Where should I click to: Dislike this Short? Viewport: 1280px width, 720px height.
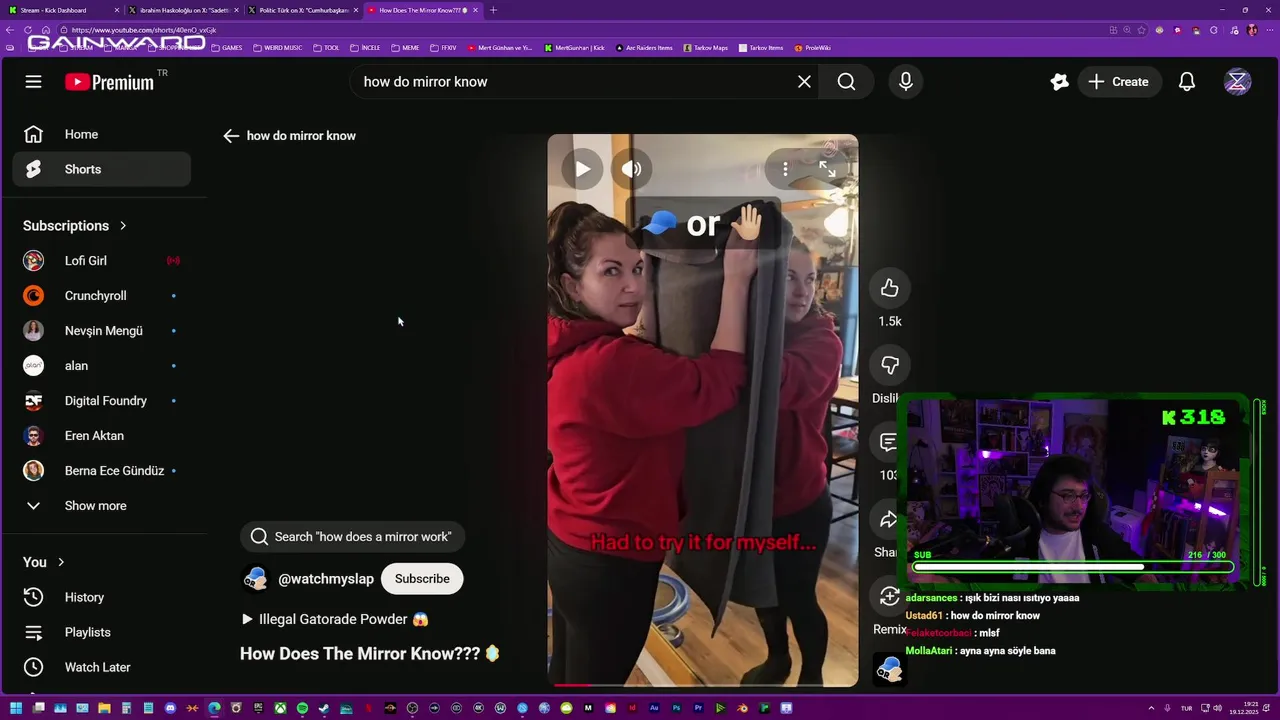(x=890, y=366)
